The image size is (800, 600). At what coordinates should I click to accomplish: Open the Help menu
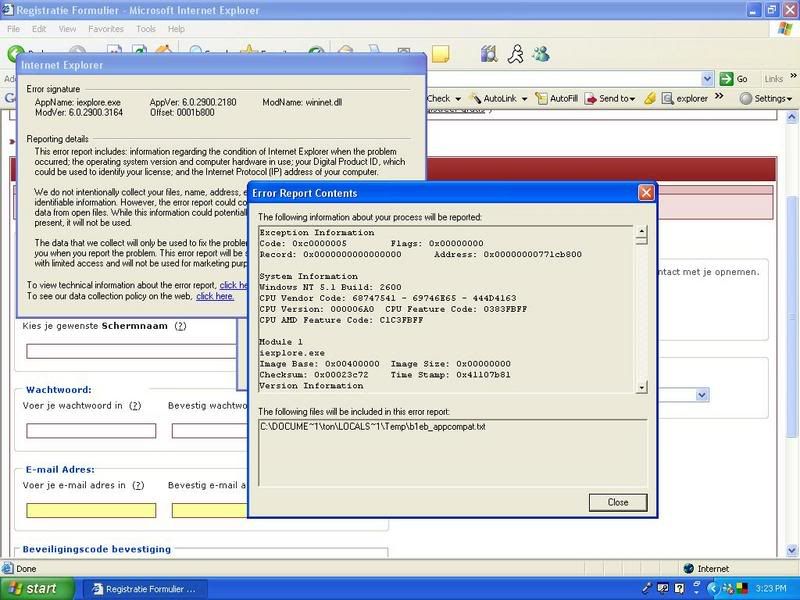click(x=176, y=29)
